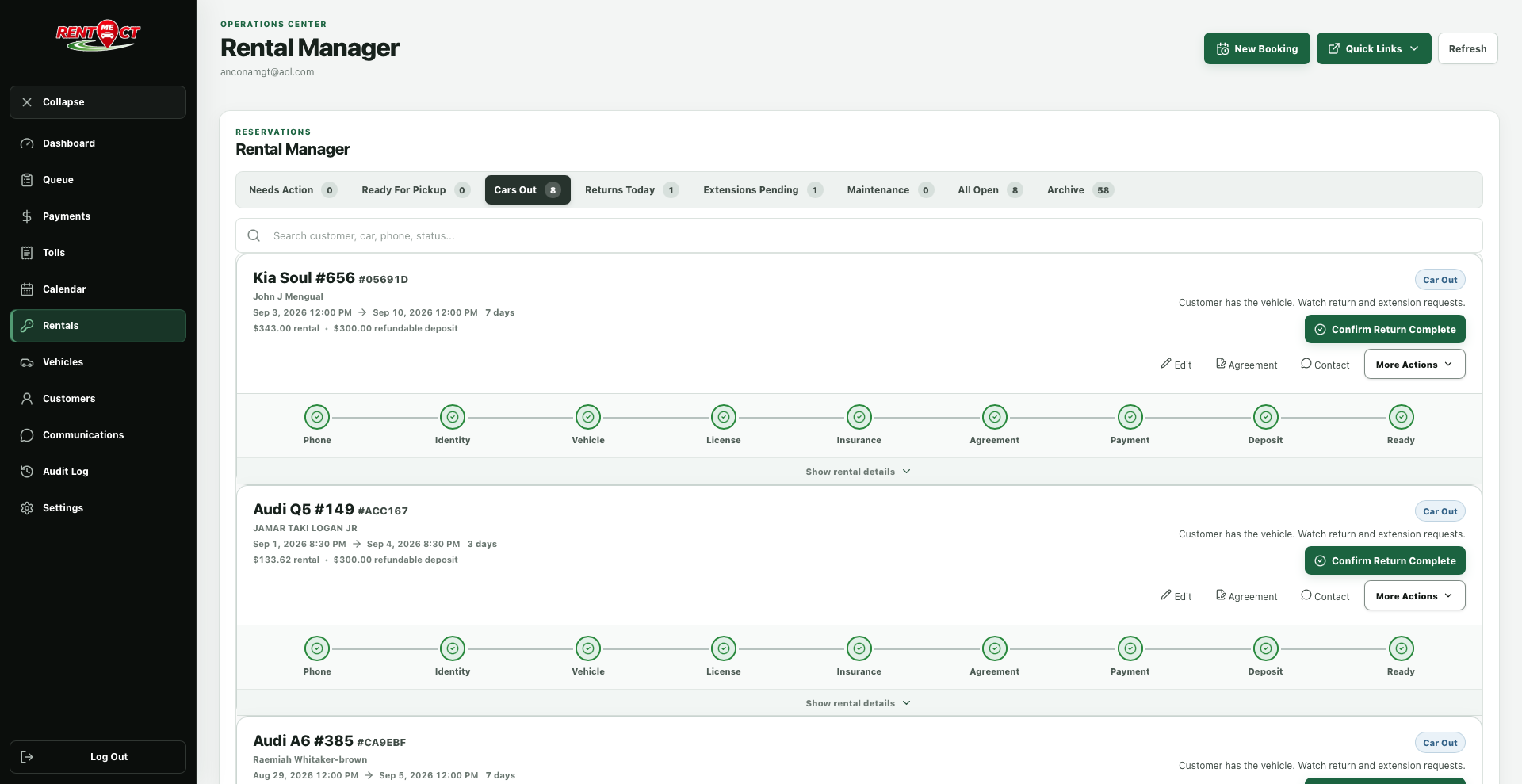Edit the Kia Soul #656 rental

point(1176,365)
